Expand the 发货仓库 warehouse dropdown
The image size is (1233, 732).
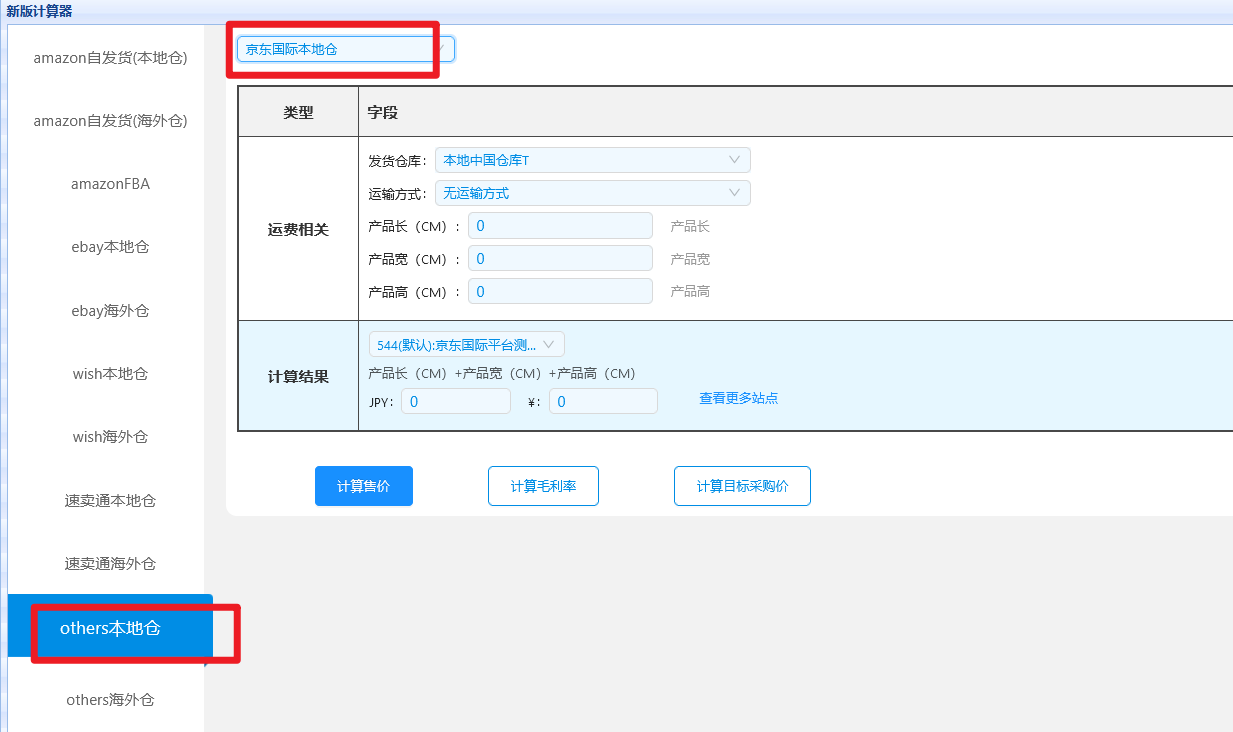(x=592, y=160)
